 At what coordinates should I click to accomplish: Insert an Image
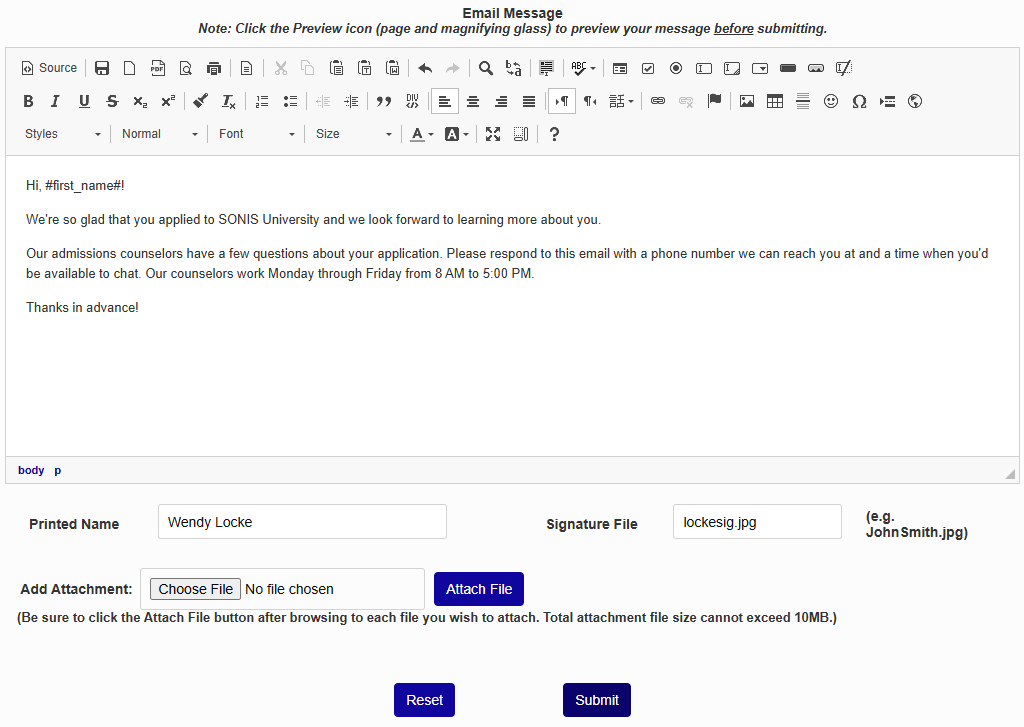(x=746, y=101)
